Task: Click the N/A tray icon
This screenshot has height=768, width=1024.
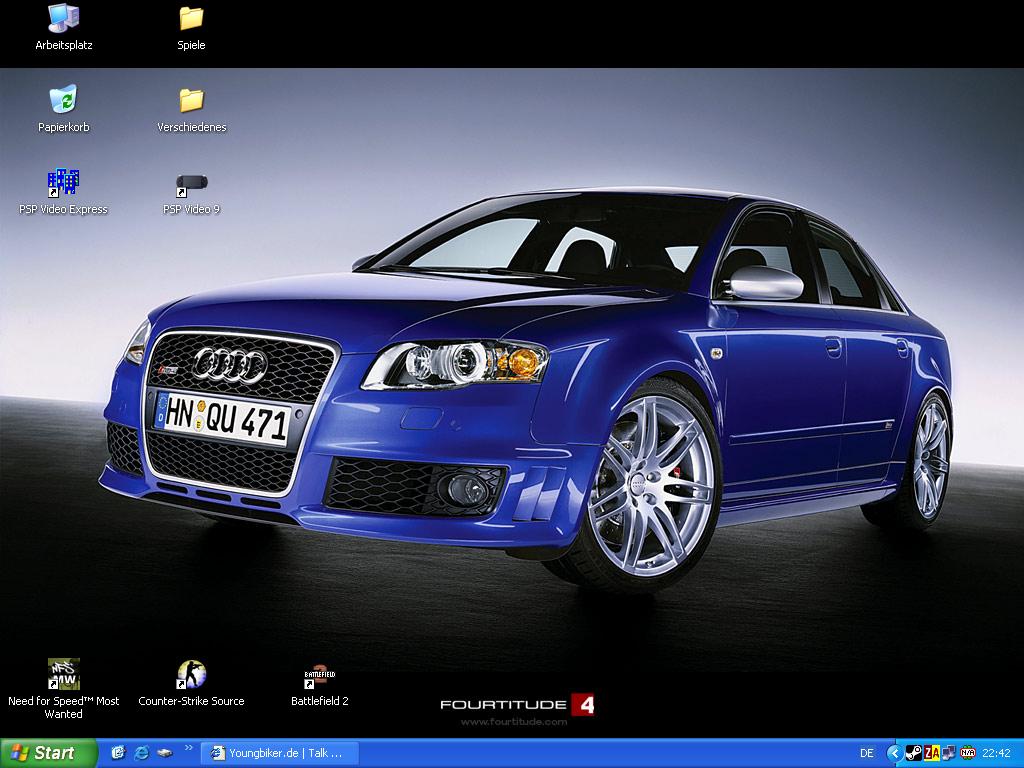Action: 968,753
